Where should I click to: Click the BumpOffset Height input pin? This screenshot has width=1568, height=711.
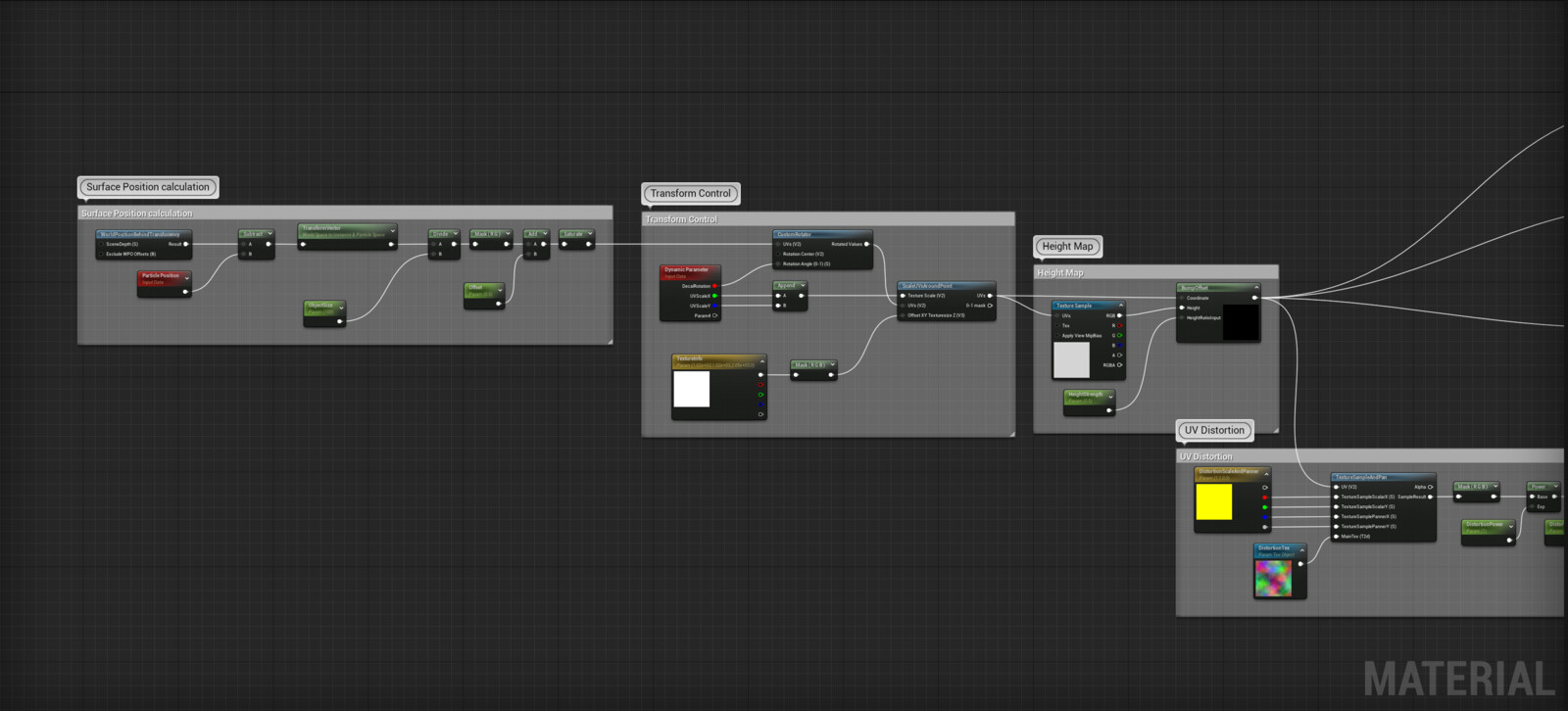(x=1182, y=308)
